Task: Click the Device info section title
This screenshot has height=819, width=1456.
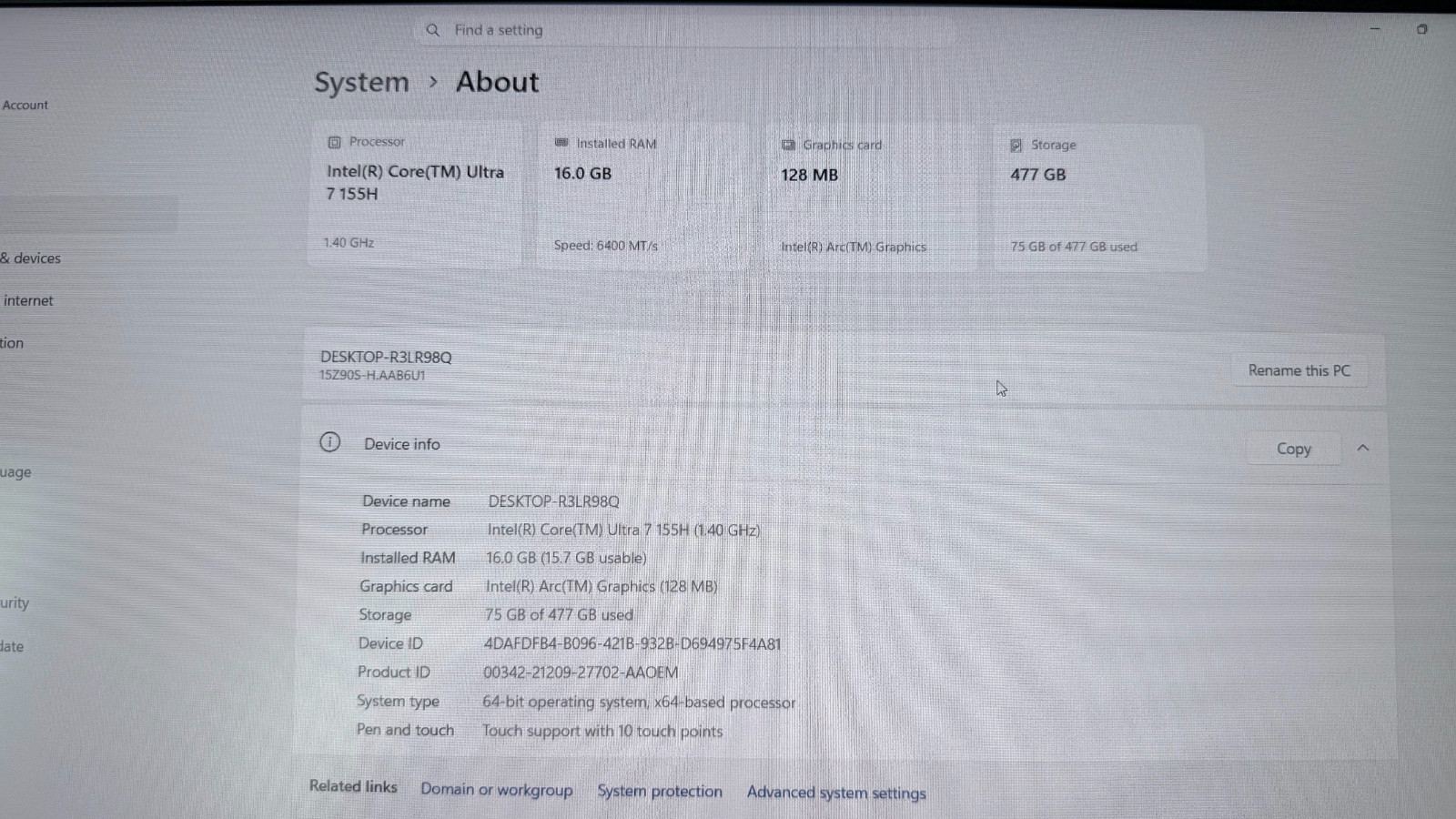Action: 401,444
